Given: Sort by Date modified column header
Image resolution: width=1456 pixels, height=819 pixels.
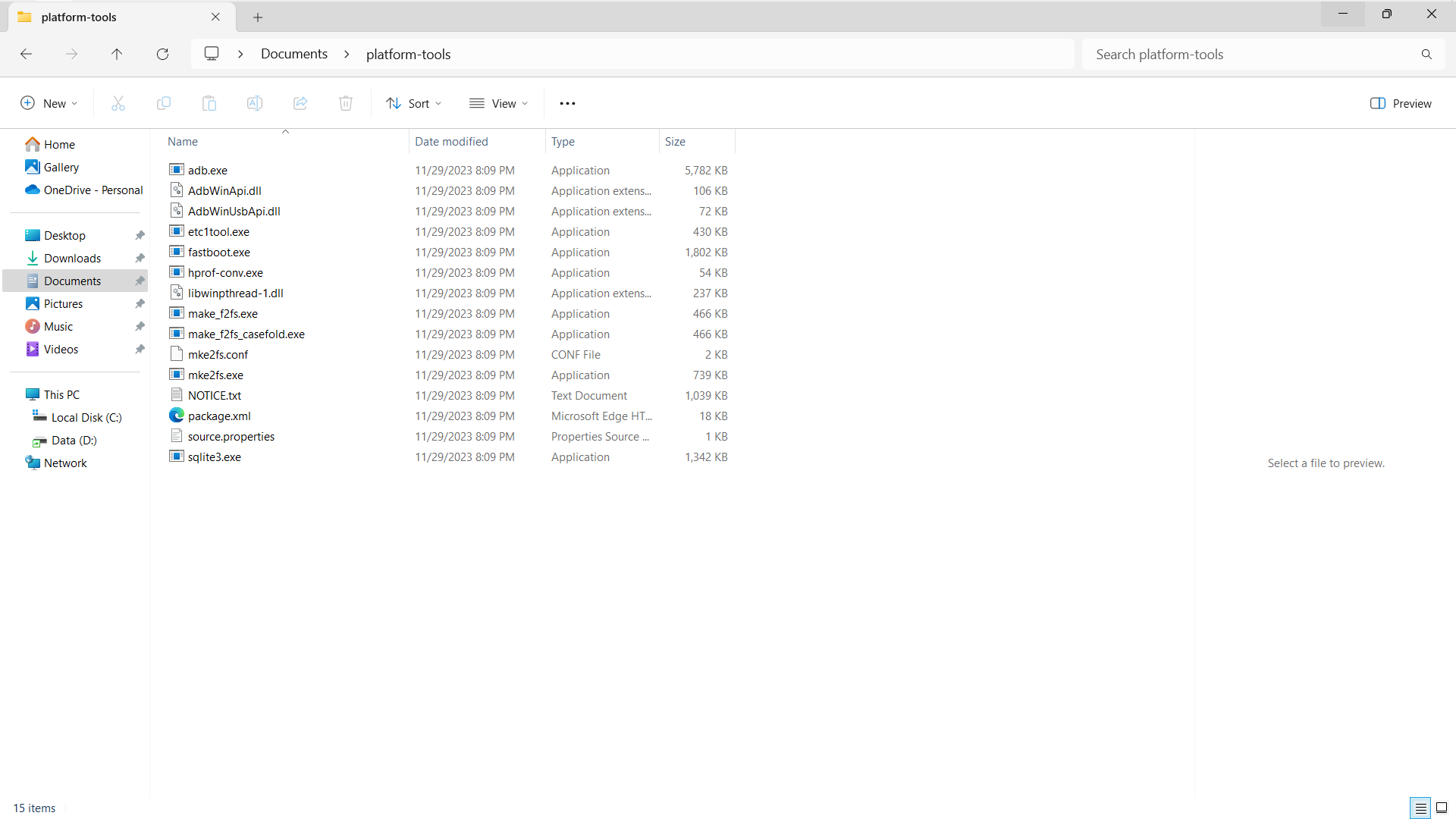Looking at the screenshot, I should coord(451,141).
